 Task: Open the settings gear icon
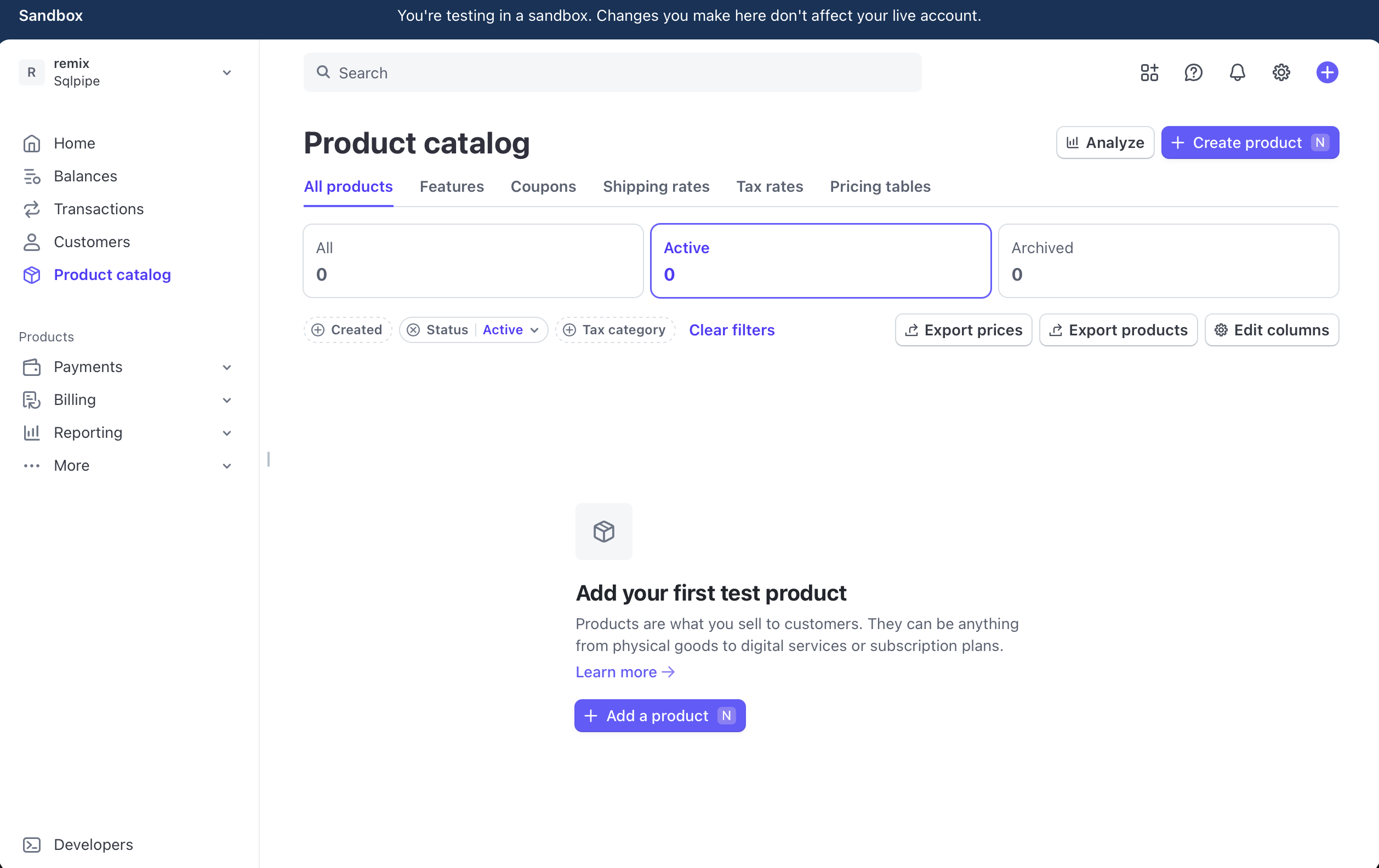(1281, 73)
